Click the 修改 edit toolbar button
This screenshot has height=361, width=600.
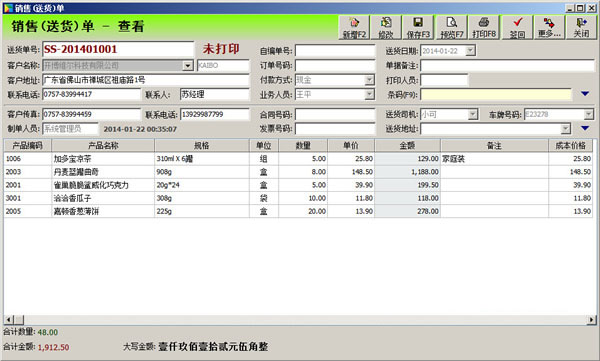pyautogui.click(x=386, y=27)
